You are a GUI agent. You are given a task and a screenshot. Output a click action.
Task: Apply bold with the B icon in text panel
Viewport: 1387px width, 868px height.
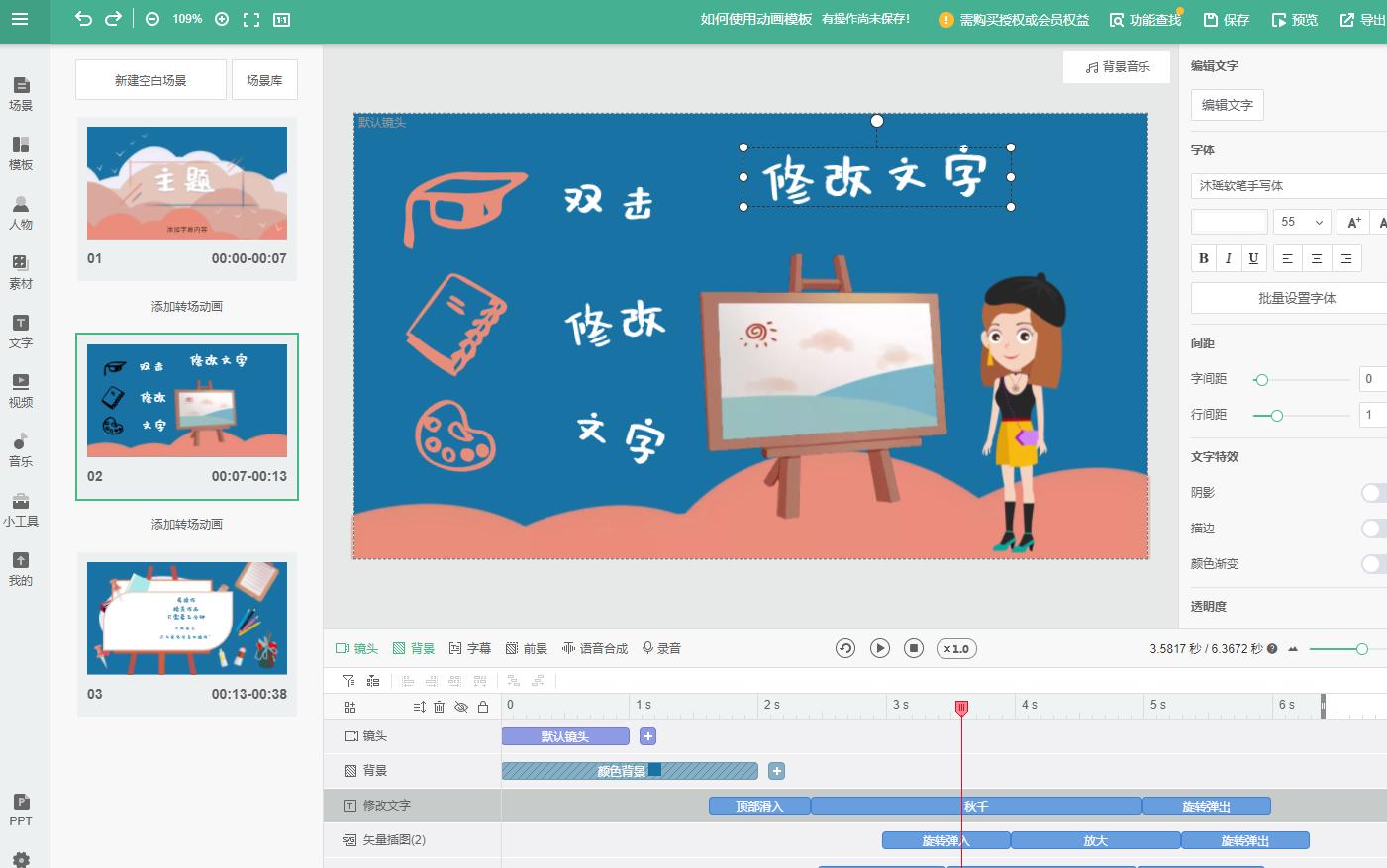click(x=1203, y=257)
